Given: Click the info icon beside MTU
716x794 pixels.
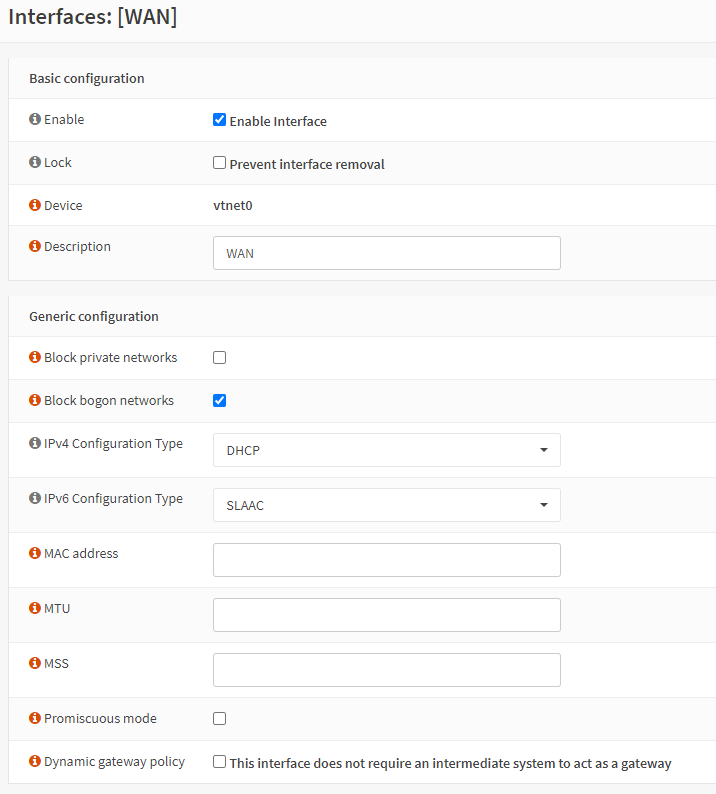Looking at the screenshot, I should (x=35, y=609).
